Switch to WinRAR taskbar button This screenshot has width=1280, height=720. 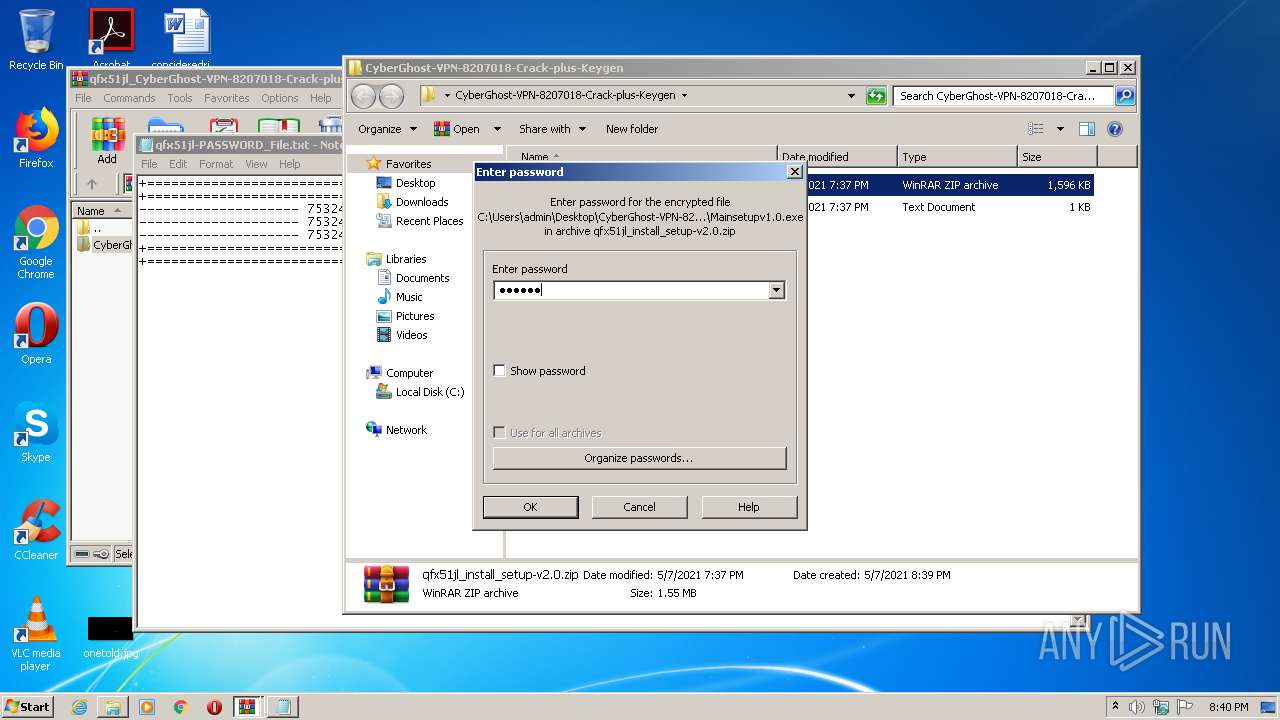pyautogui.click(x=248, y=707)
